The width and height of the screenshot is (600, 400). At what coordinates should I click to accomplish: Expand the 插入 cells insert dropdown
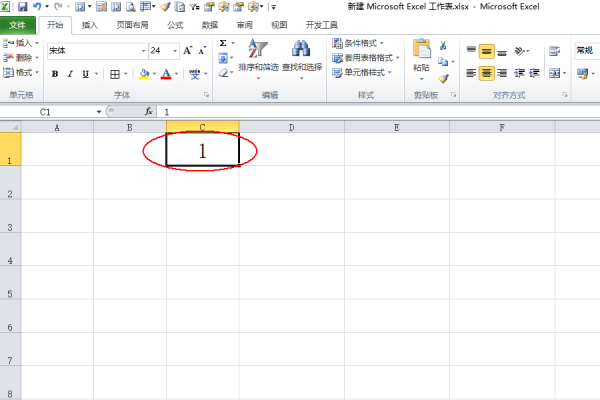(37, 43)
